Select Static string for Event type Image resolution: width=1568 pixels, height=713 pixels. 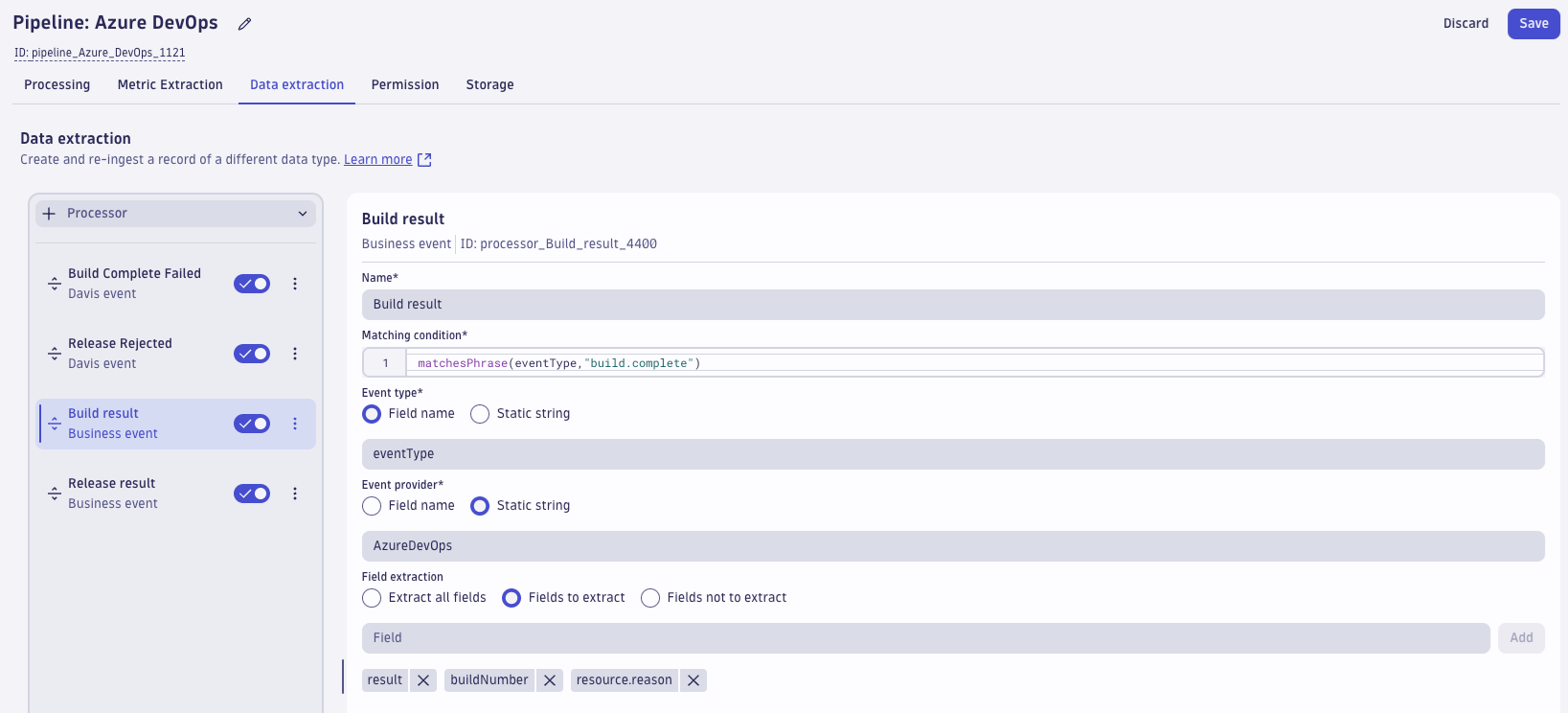(x=480, y=414)
